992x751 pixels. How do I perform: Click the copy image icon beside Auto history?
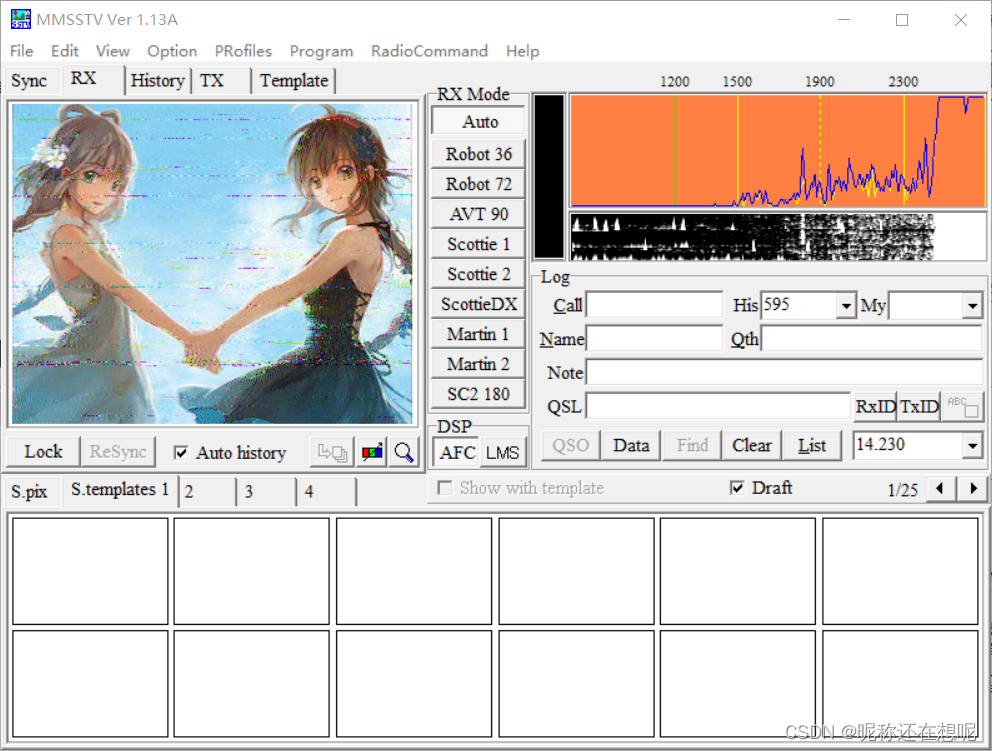point(332,452)
